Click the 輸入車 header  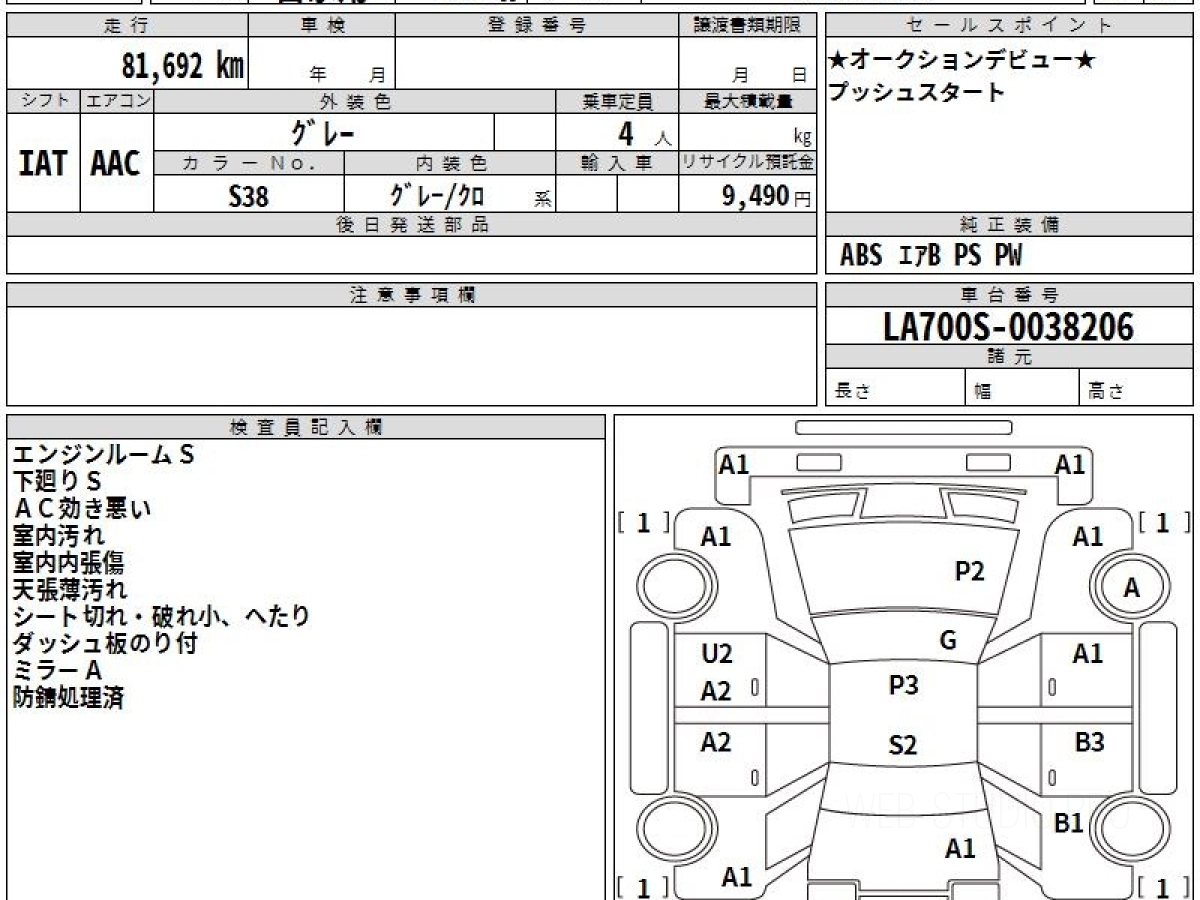point(617,163)
